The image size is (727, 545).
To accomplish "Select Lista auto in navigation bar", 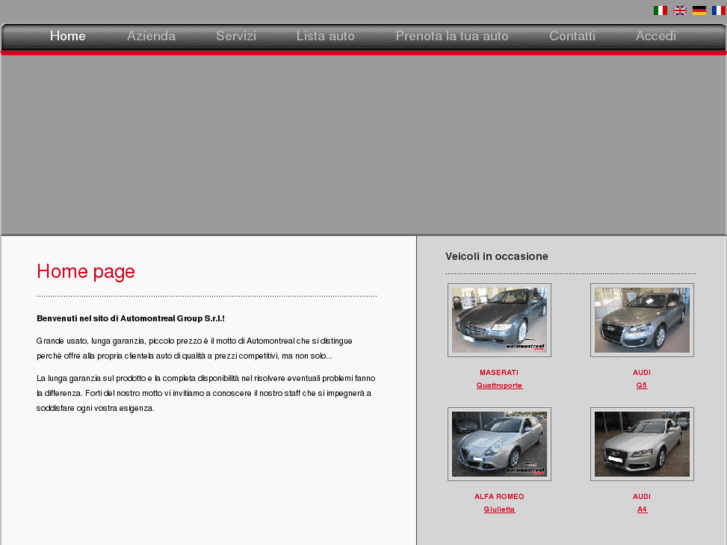I will [x=325, y=36].
